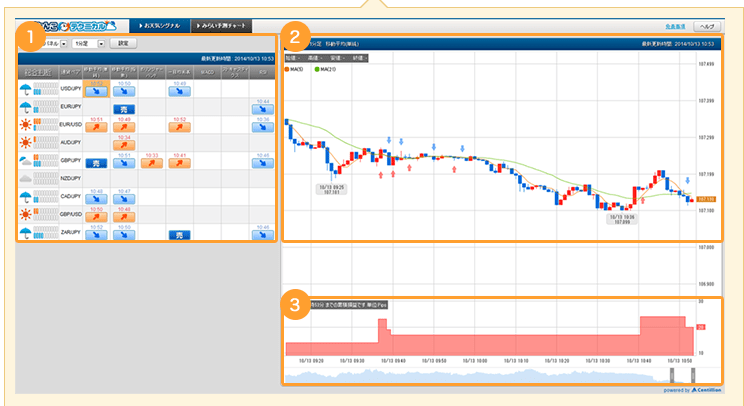Click EUR/USD Ichimoku buy arrow icon
The image size is (744, 406).
click(179, 127)
